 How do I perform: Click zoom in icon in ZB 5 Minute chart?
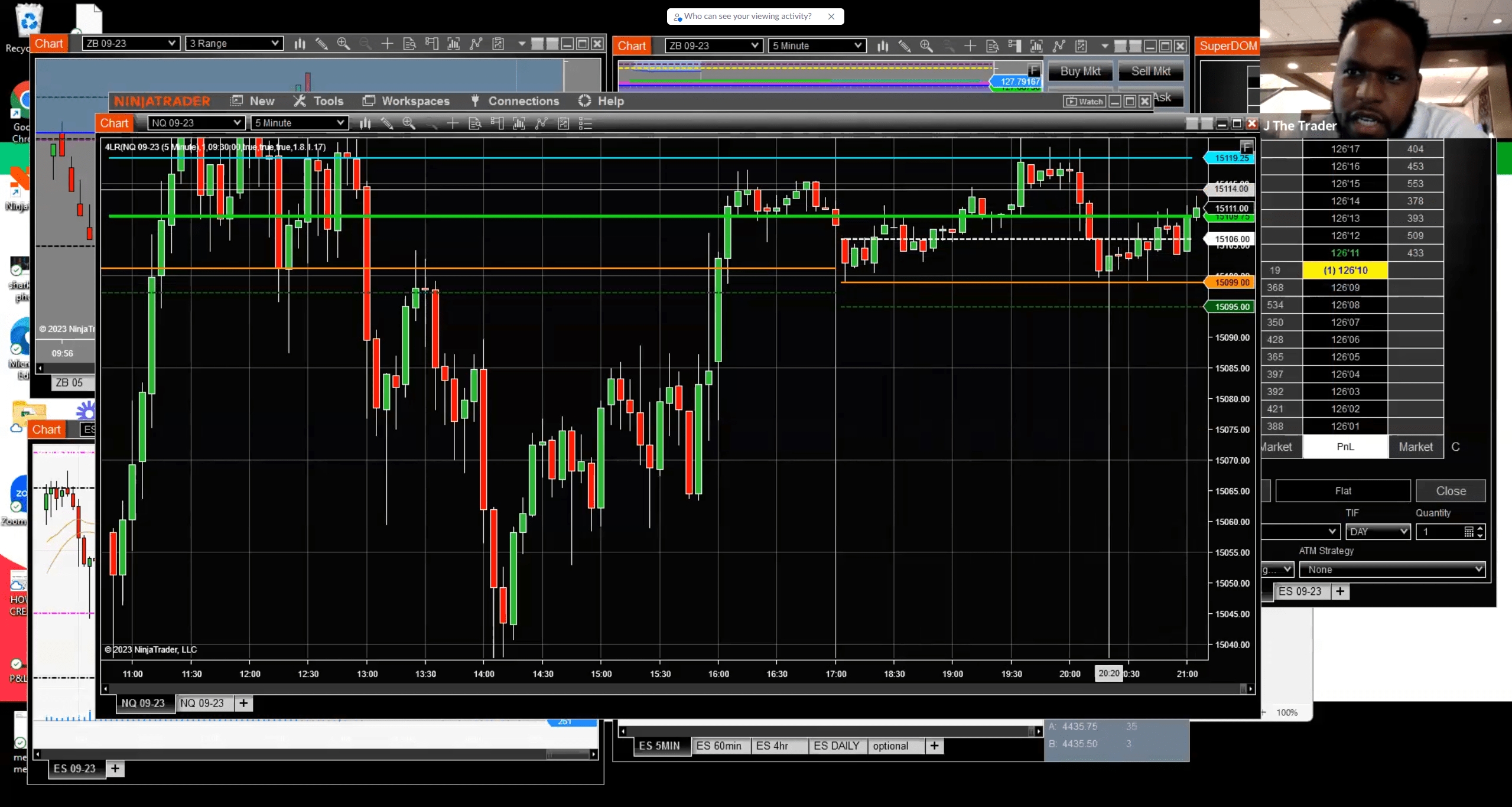point(926,45)
